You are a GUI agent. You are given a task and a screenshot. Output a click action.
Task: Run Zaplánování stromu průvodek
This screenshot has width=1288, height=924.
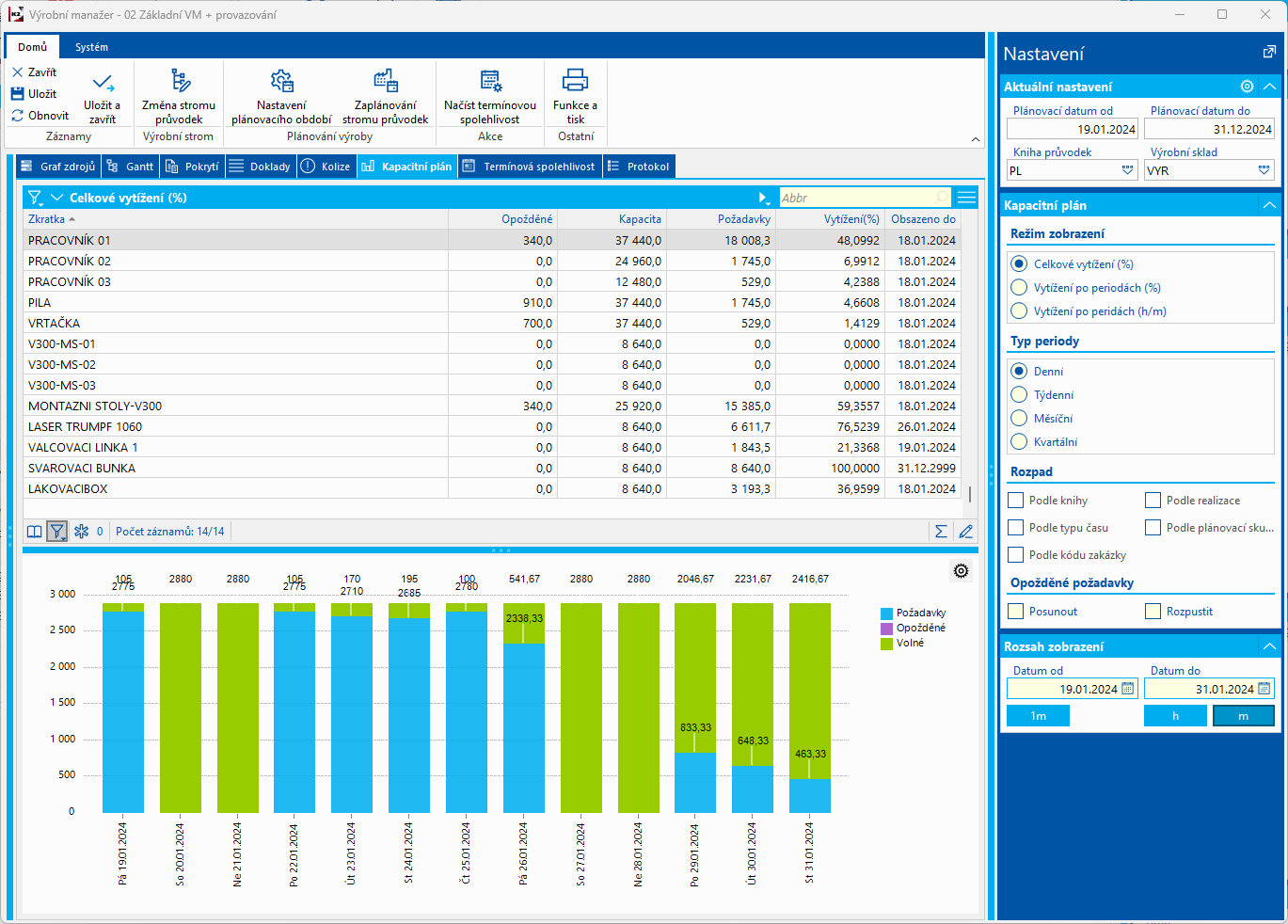click(x=385, y=81)
